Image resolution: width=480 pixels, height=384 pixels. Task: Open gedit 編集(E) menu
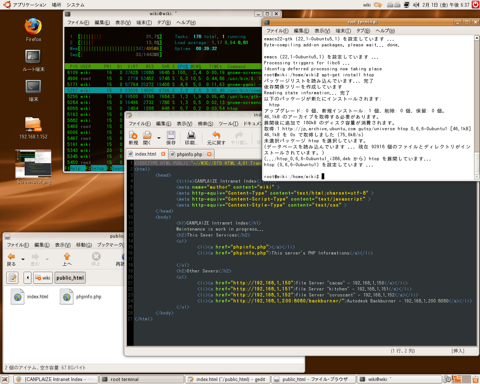click(x=163, y=124)
